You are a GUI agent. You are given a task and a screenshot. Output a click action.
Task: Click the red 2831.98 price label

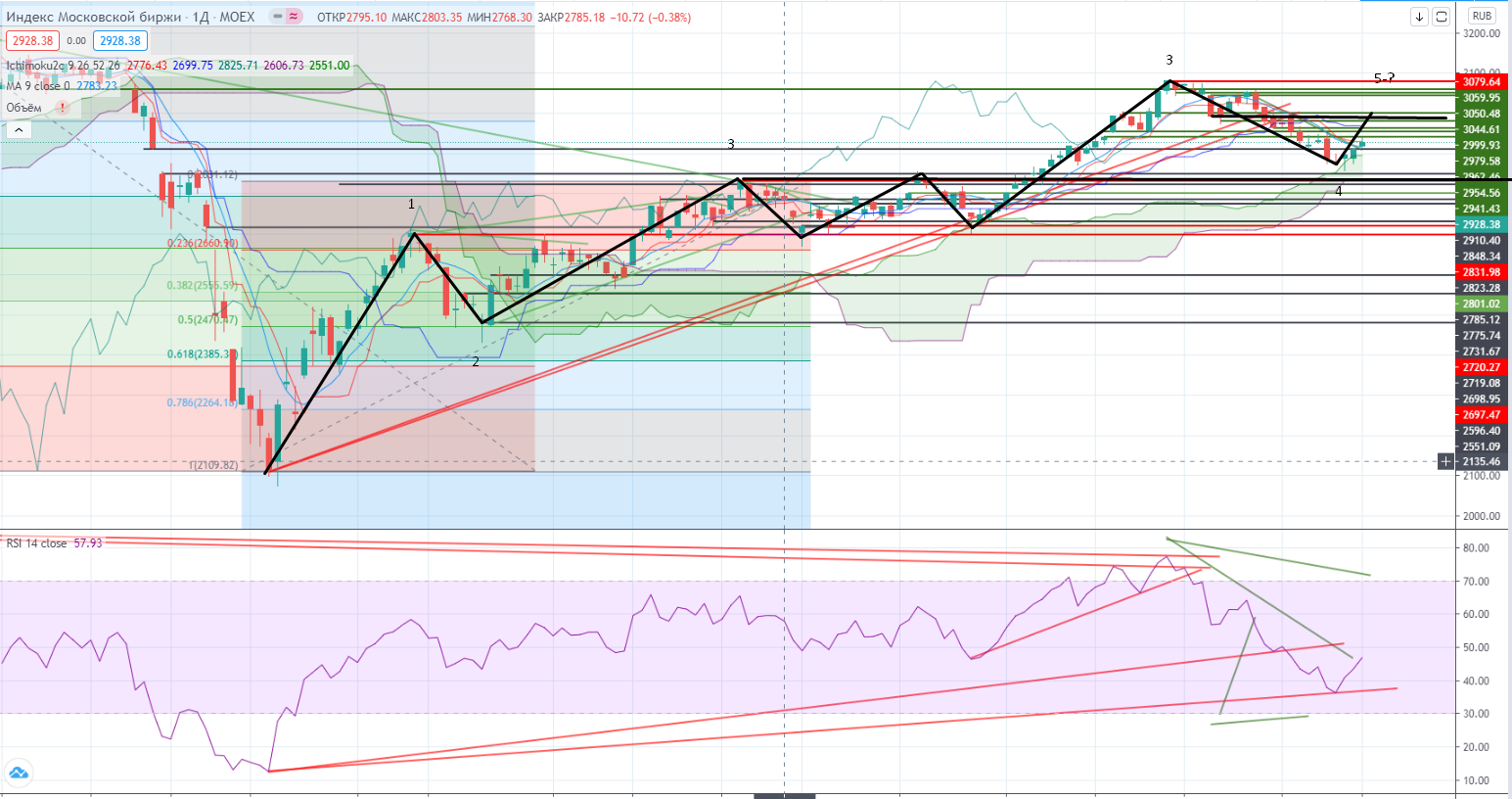coord(1482,272)
